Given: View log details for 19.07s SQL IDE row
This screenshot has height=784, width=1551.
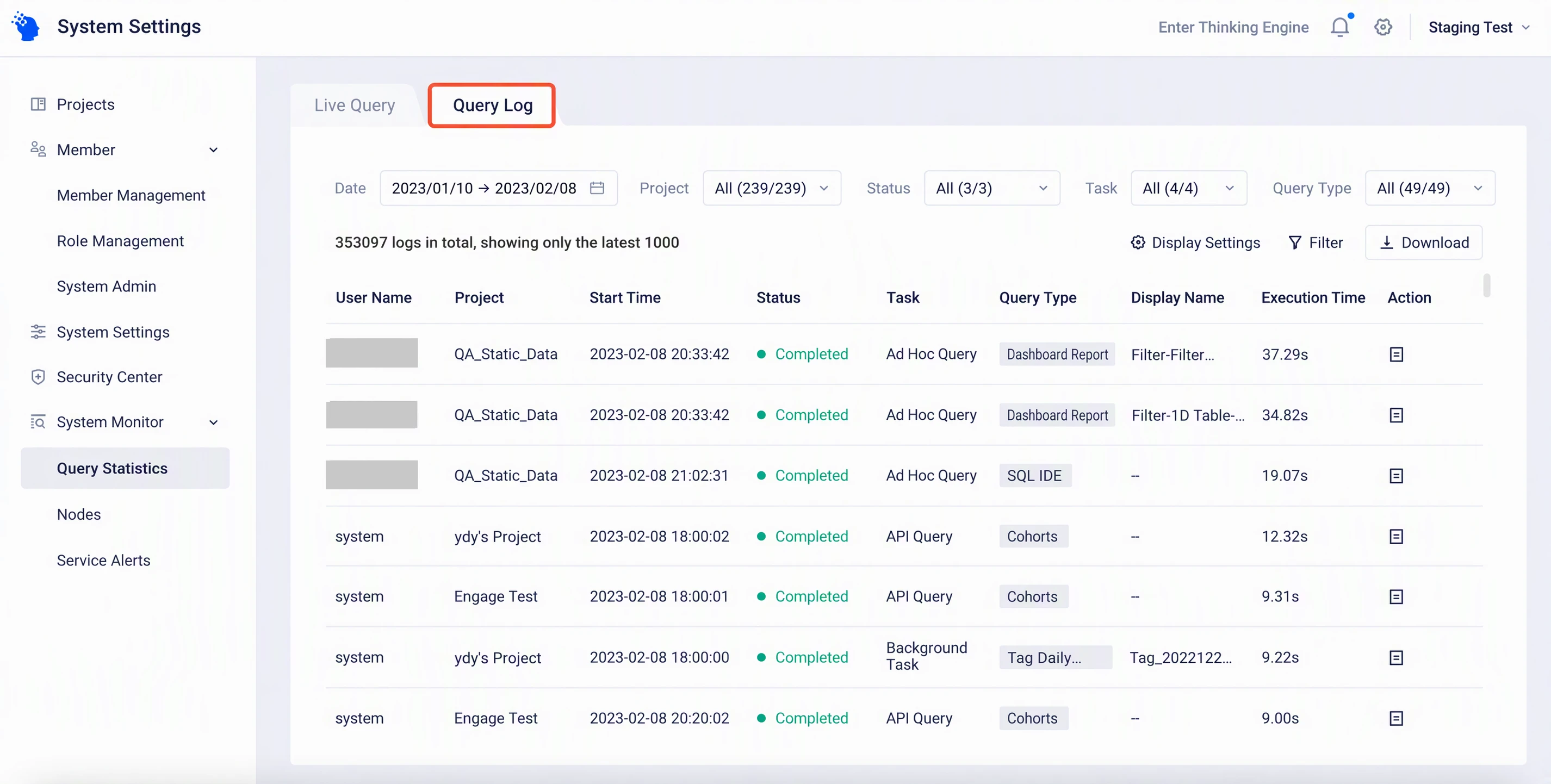Looking at the screenshot, I should click(x=1396, y=476).
